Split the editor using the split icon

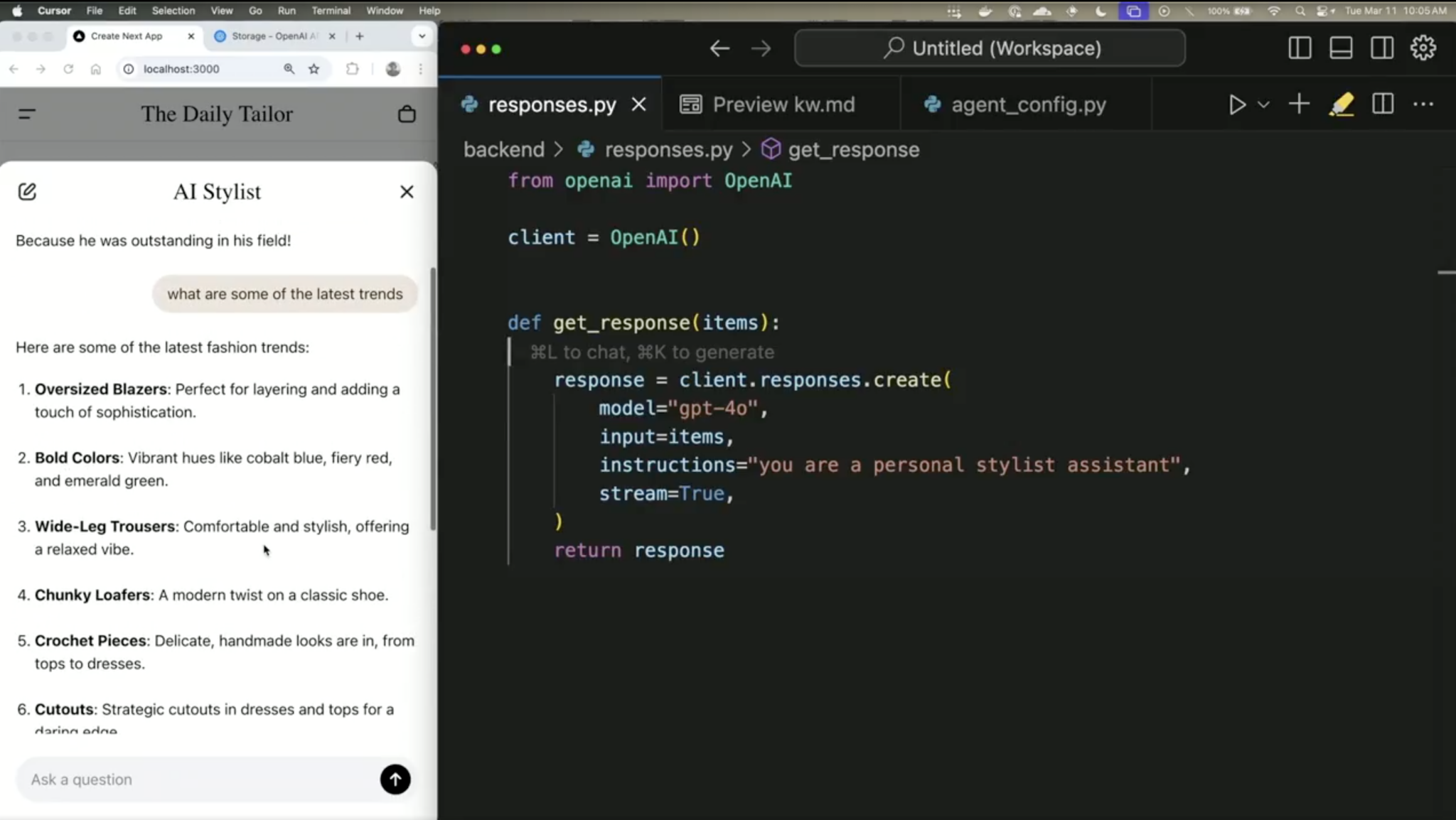(1382, 104)
